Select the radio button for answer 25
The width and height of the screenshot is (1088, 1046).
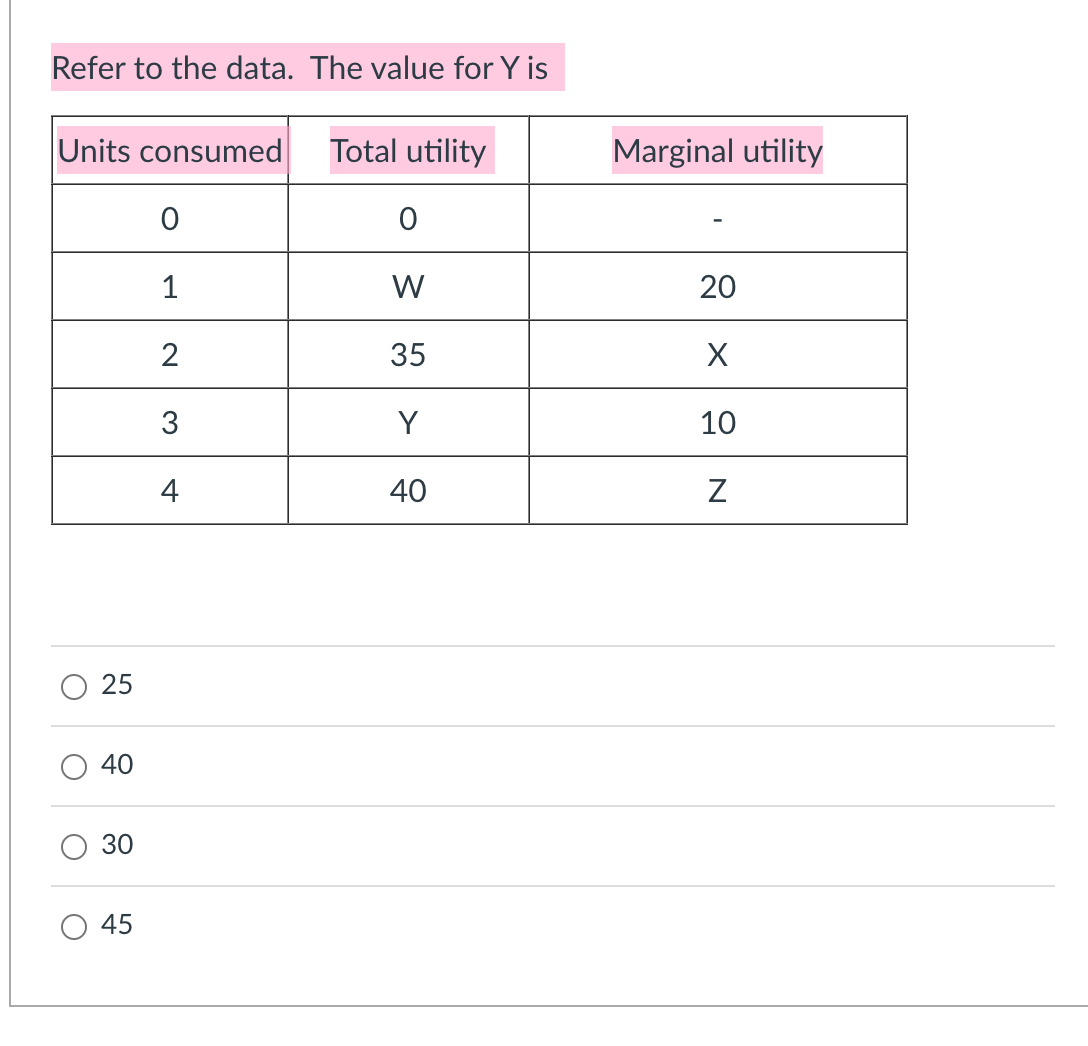click(73, 685)
